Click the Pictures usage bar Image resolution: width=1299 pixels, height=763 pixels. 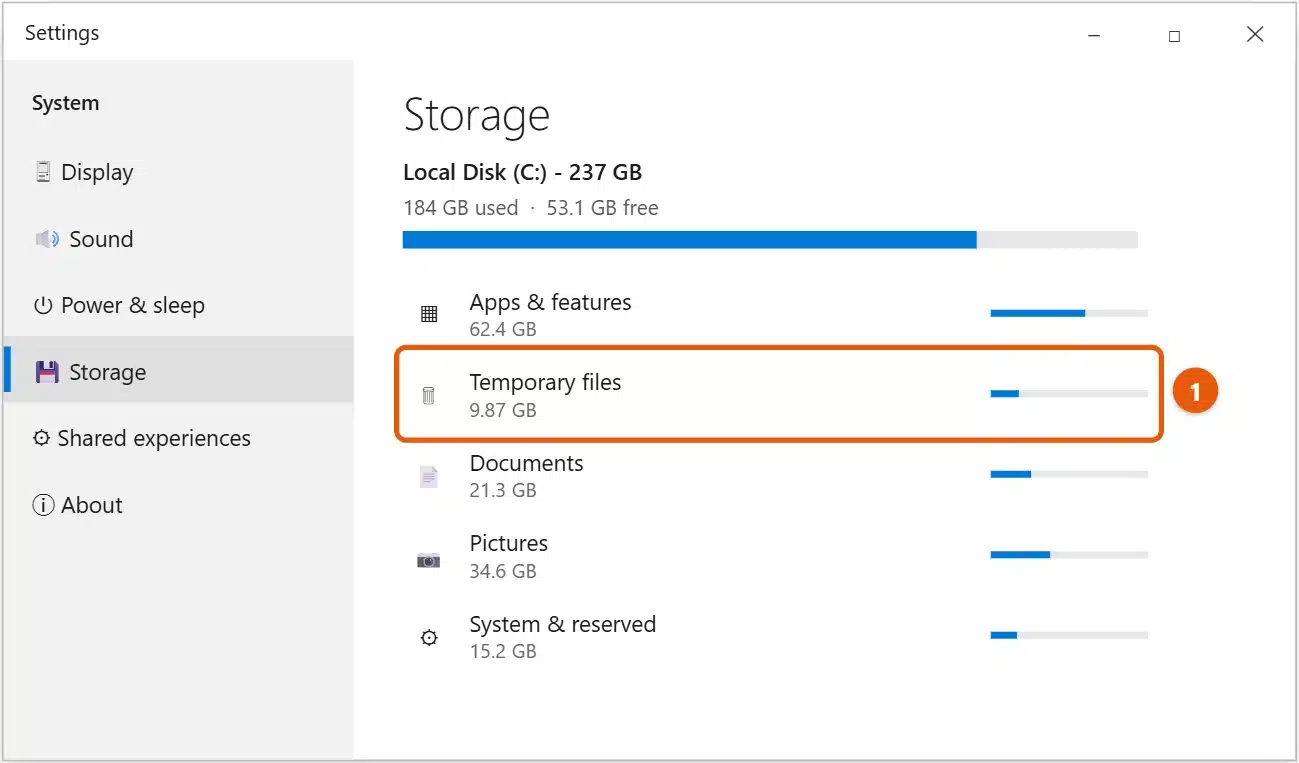coord(1069,554)
